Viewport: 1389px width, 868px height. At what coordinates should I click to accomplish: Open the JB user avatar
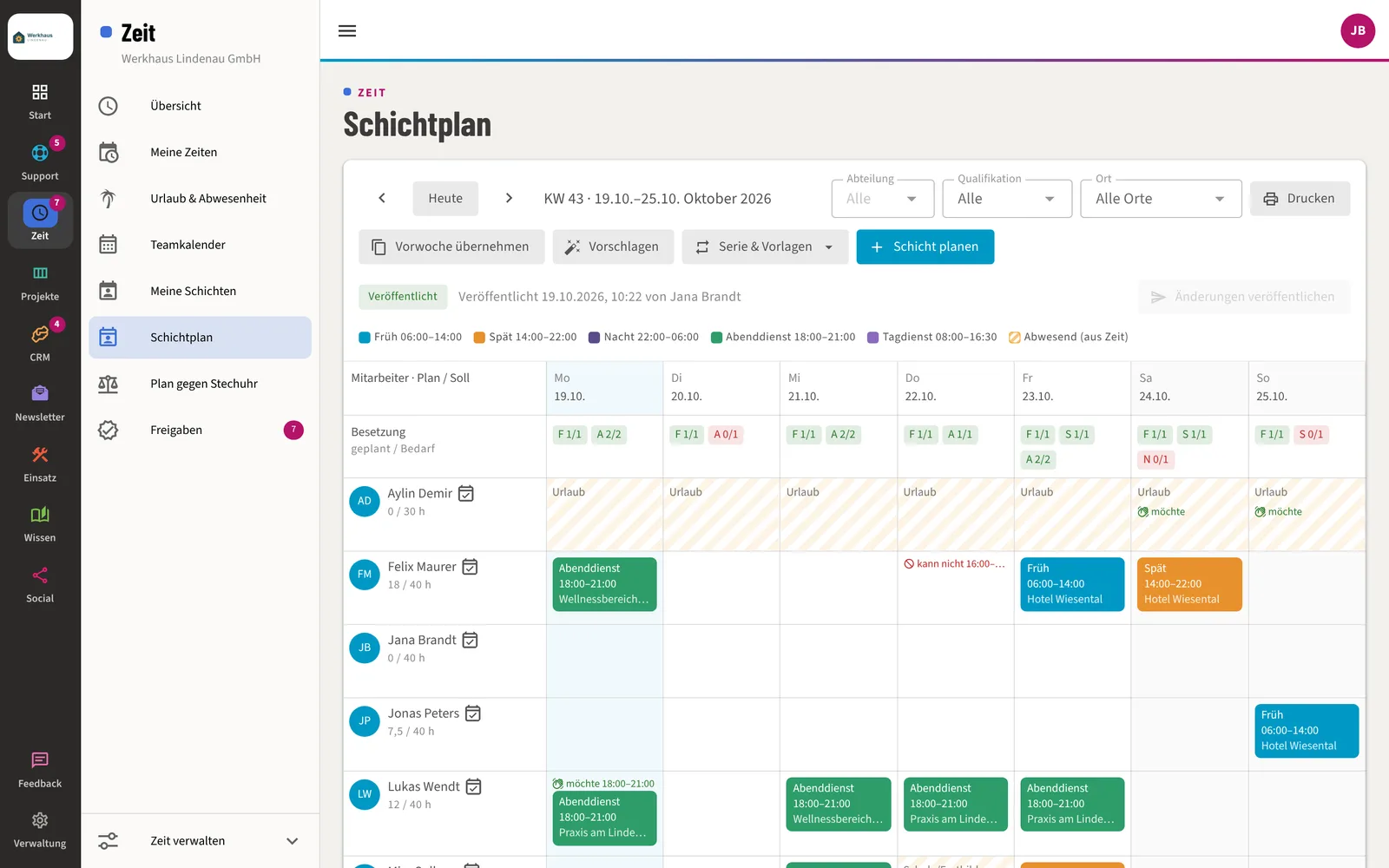click(x=1358, y=30)
